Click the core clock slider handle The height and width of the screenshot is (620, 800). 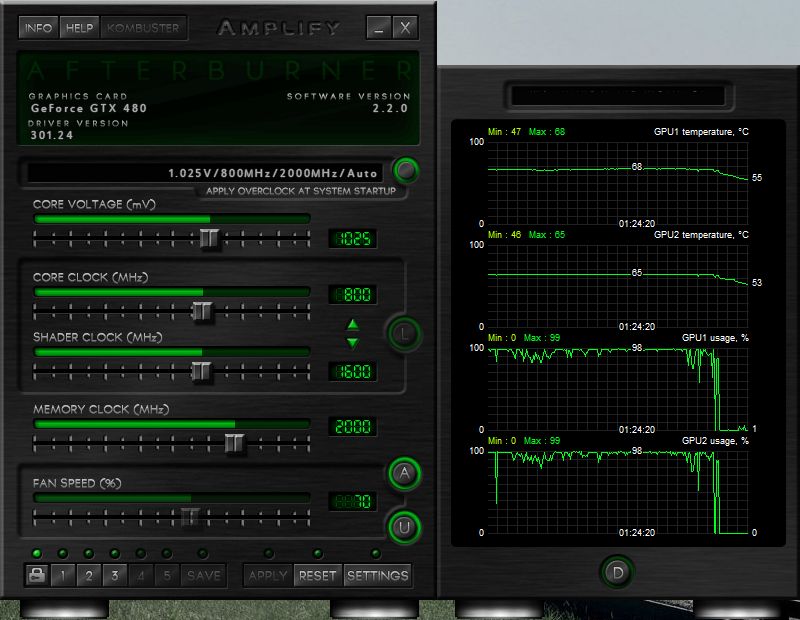[x=202, y=311]
